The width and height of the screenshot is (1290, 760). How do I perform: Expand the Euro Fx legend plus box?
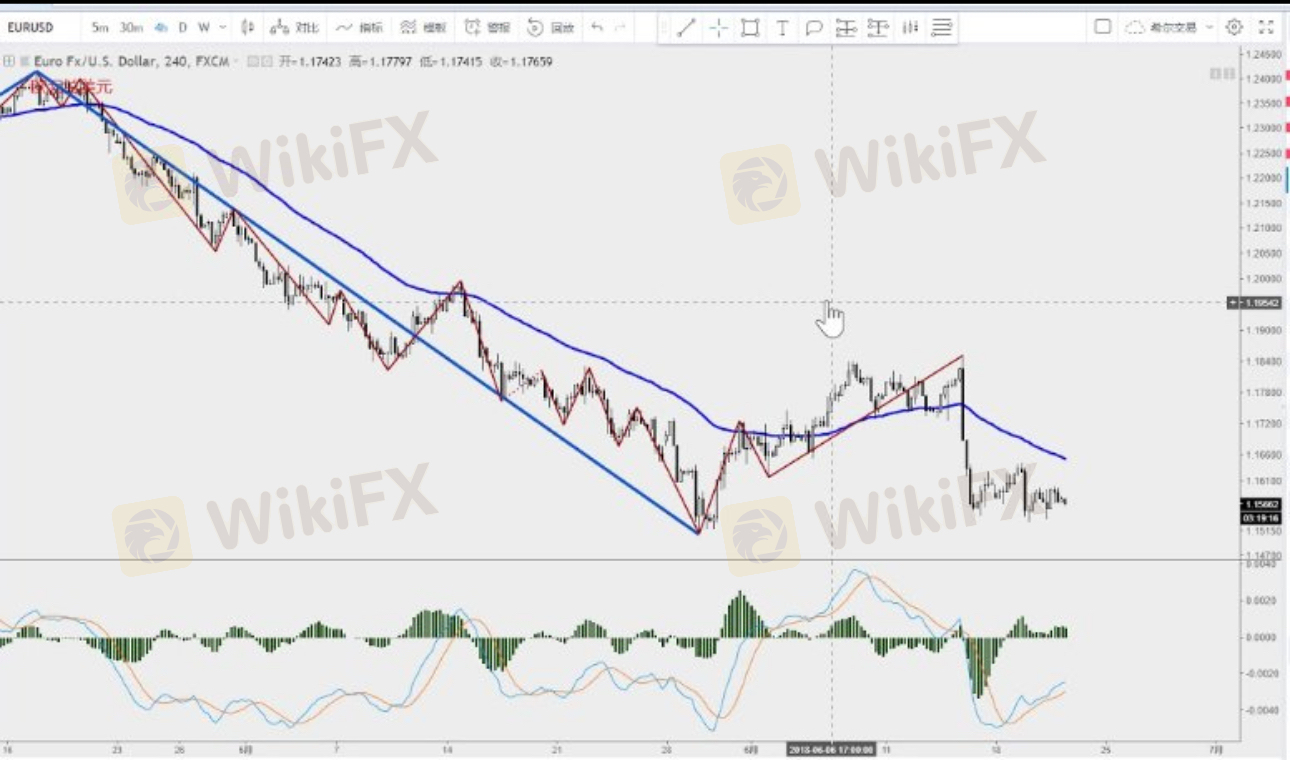point(8,62)
